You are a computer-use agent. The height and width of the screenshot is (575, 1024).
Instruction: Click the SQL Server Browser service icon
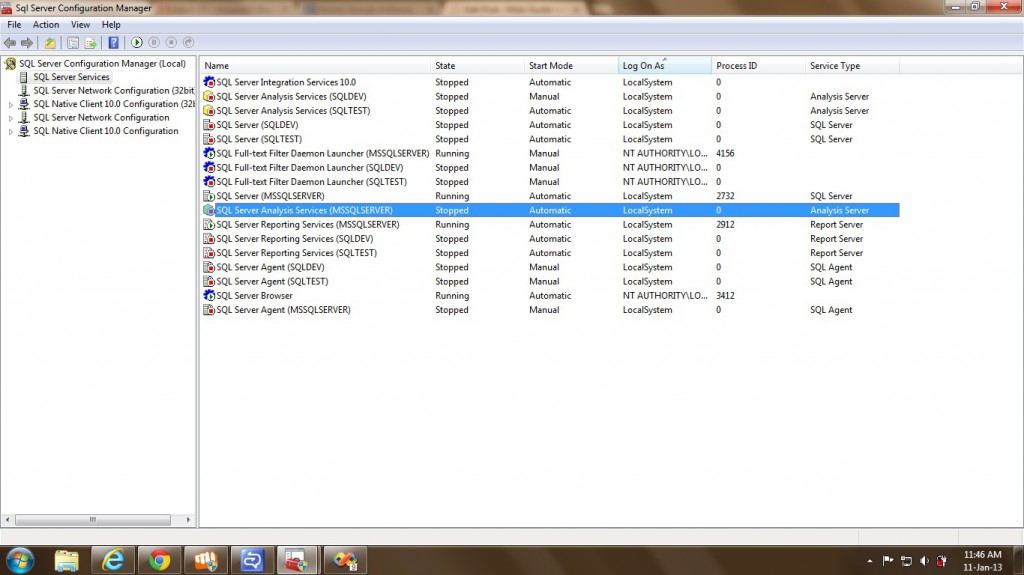(x=209, y=296)
